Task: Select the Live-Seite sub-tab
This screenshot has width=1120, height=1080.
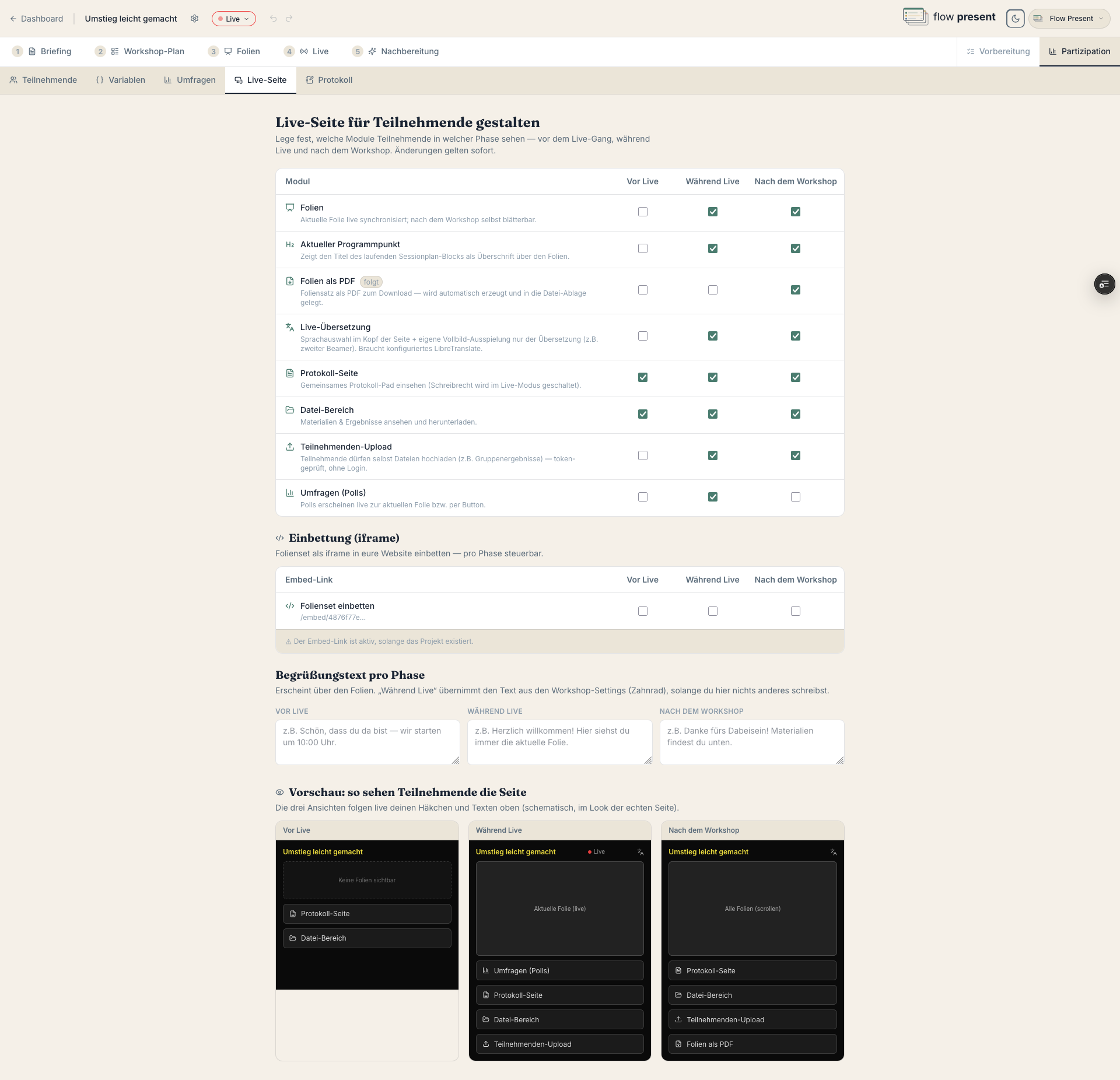Action: 261,80
